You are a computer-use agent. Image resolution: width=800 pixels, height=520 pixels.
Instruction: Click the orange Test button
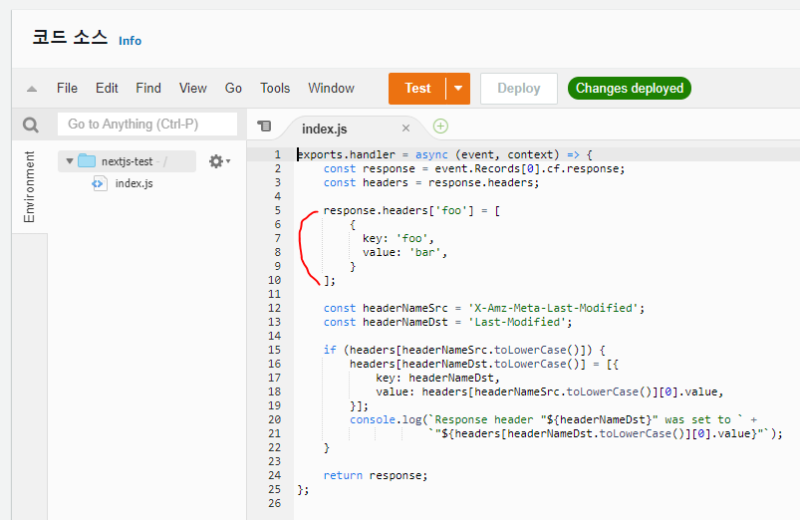[x=417, y=88]
